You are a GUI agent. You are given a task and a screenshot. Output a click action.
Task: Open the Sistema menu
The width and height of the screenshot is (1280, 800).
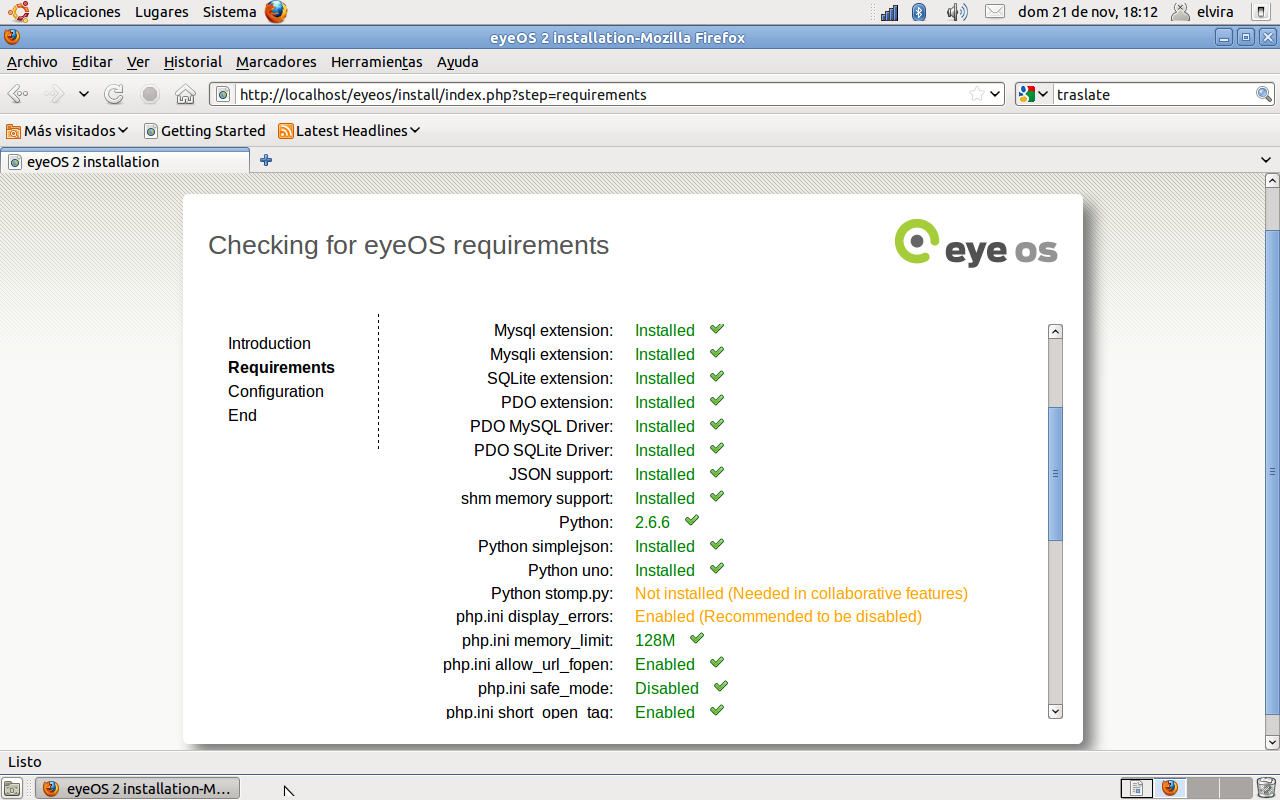pos(229,12)
